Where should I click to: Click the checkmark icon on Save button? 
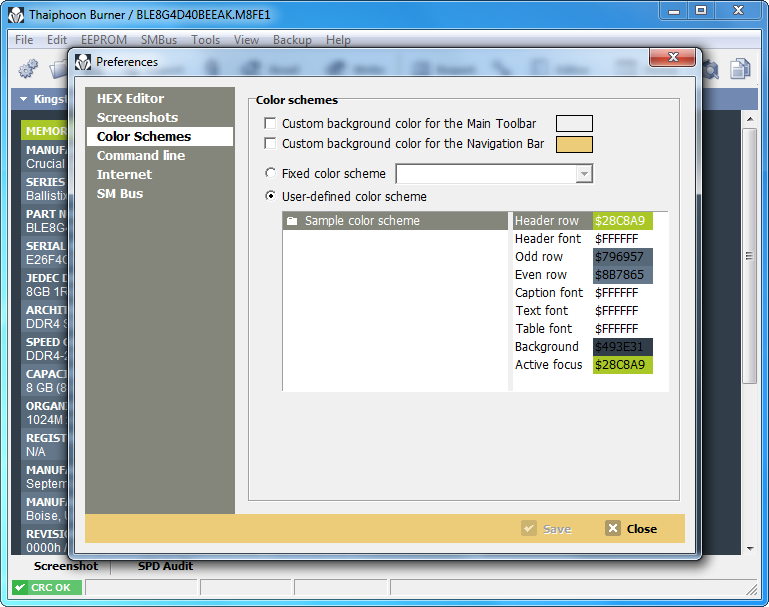click(529, 528)
